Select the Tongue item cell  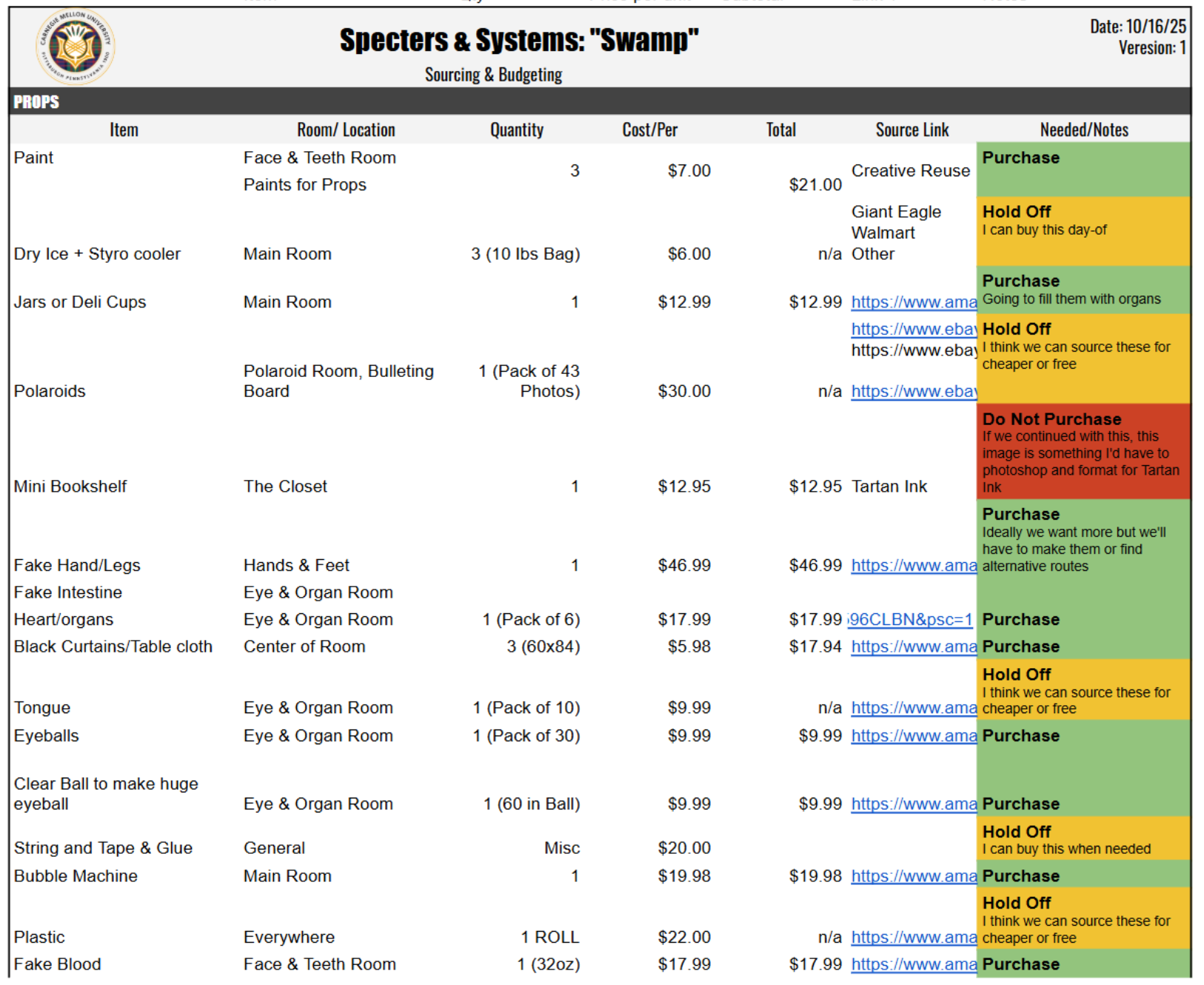pyautogui.click(x=42, y=708)
